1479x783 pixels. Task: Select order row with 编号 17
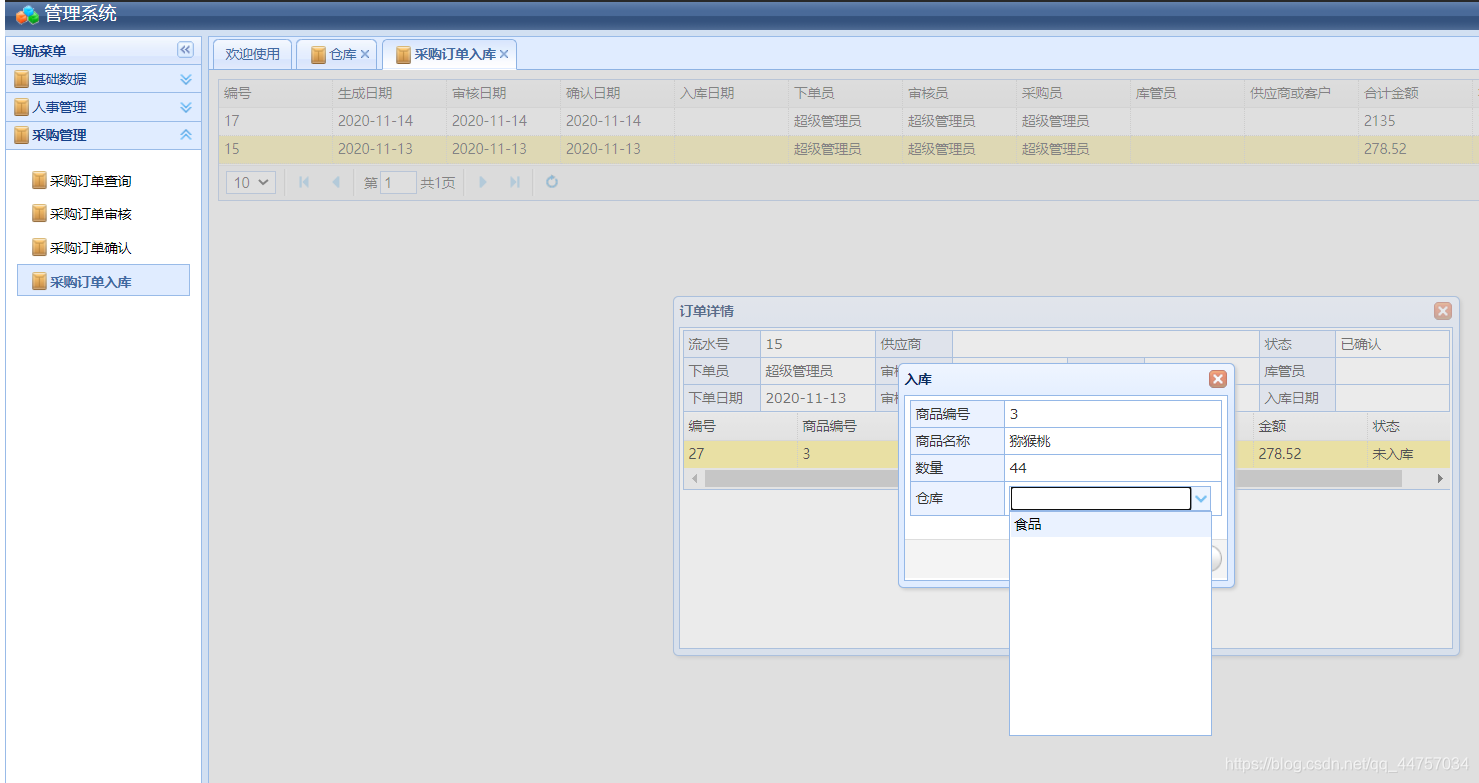(846, 121)
